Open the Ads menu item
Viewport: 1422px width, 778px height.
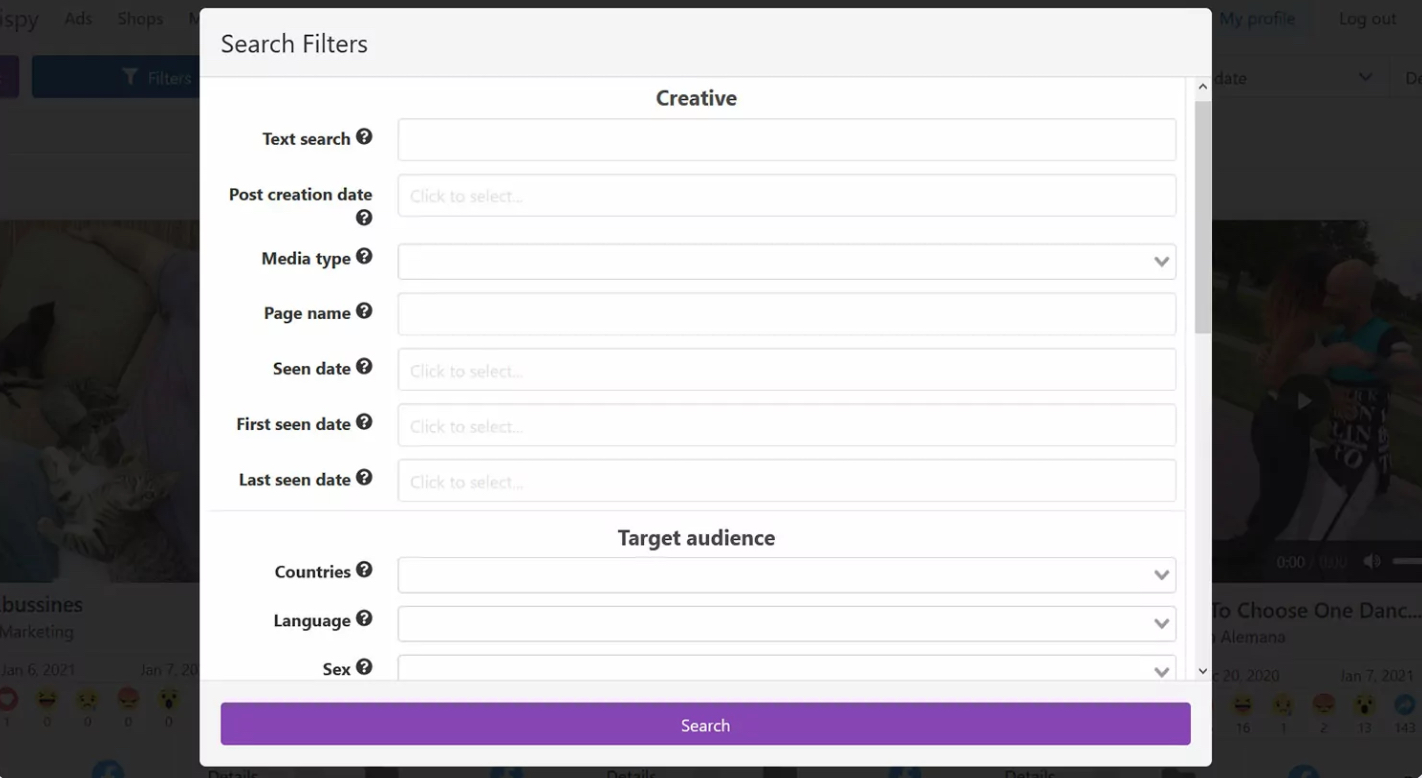(78, 18)
